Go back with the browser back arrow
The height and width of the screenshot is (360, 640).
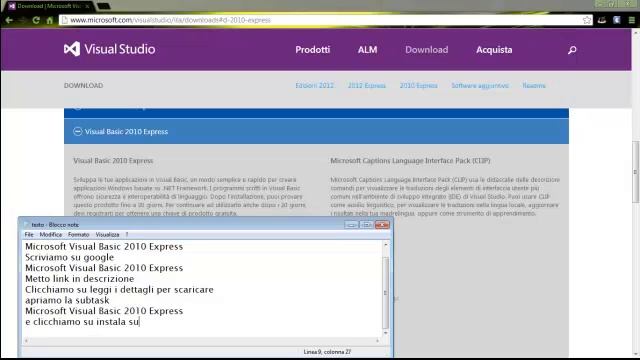[9, 20]
